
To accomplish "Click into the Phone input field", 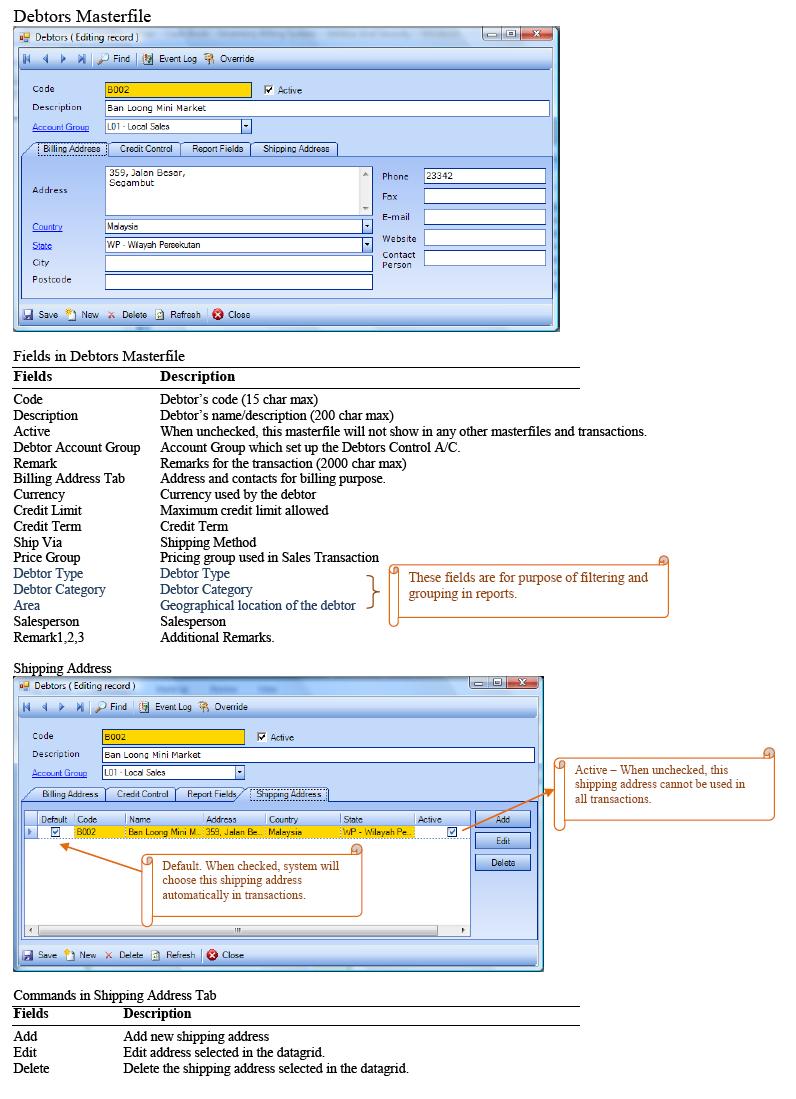I will click(484, 176).
